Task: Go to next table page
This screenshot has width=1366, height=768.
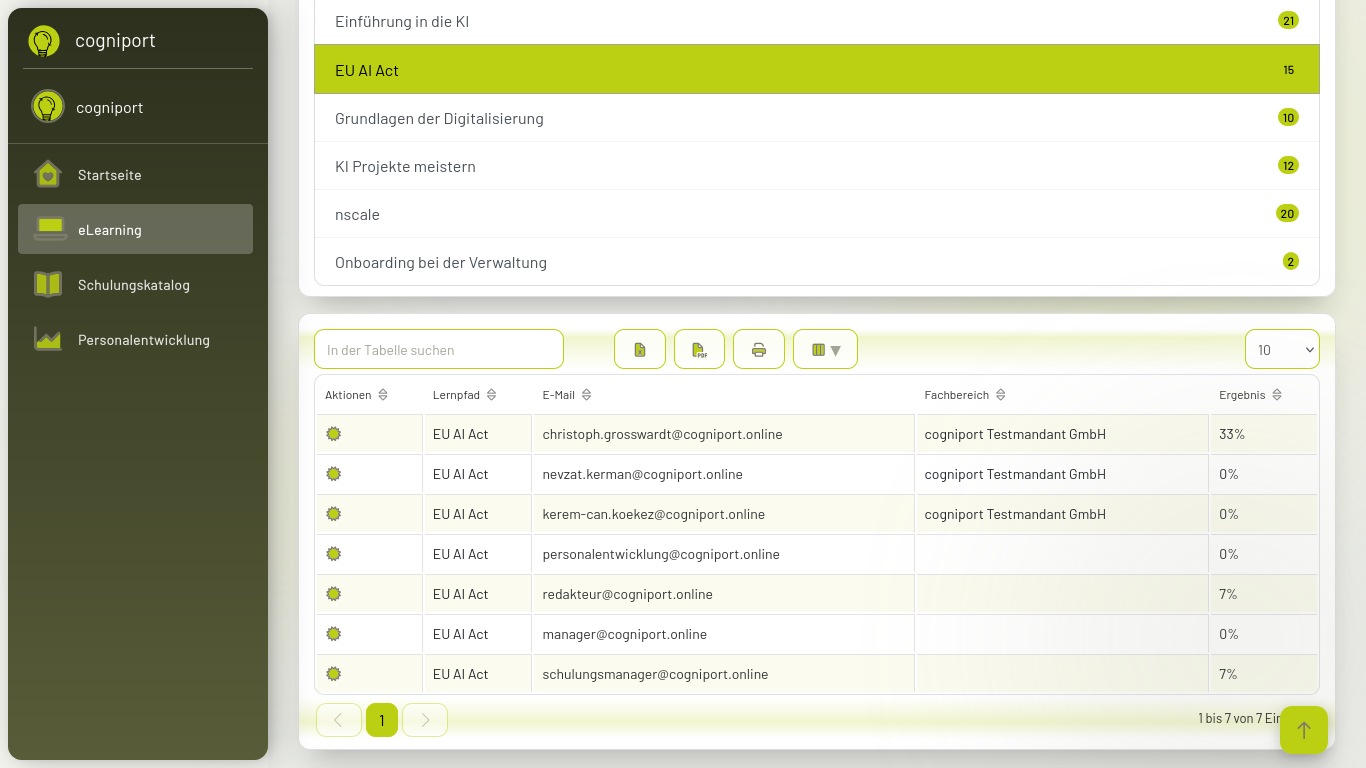Action: click(x=425, y=720)
